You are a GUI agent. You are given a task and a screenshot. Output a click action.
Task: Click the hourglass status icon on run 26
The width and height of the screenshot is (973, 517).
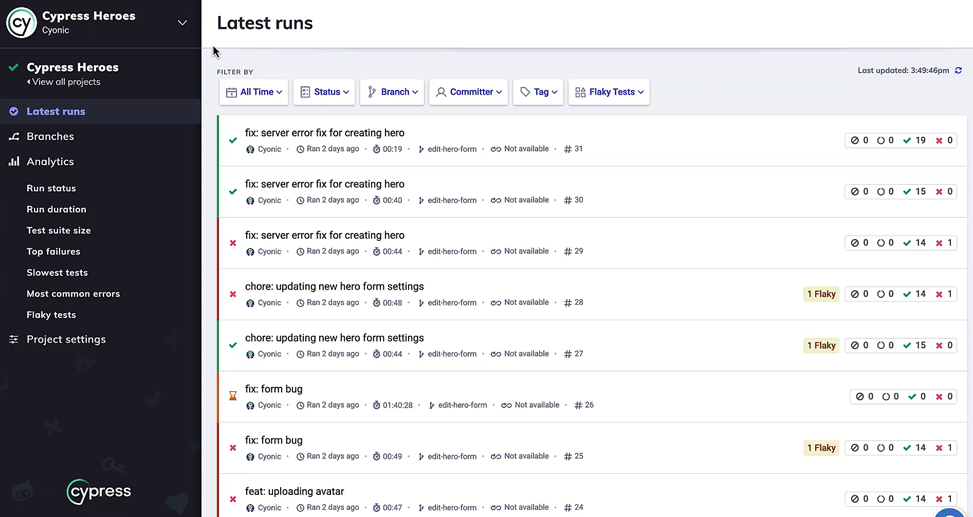(233, 396)
